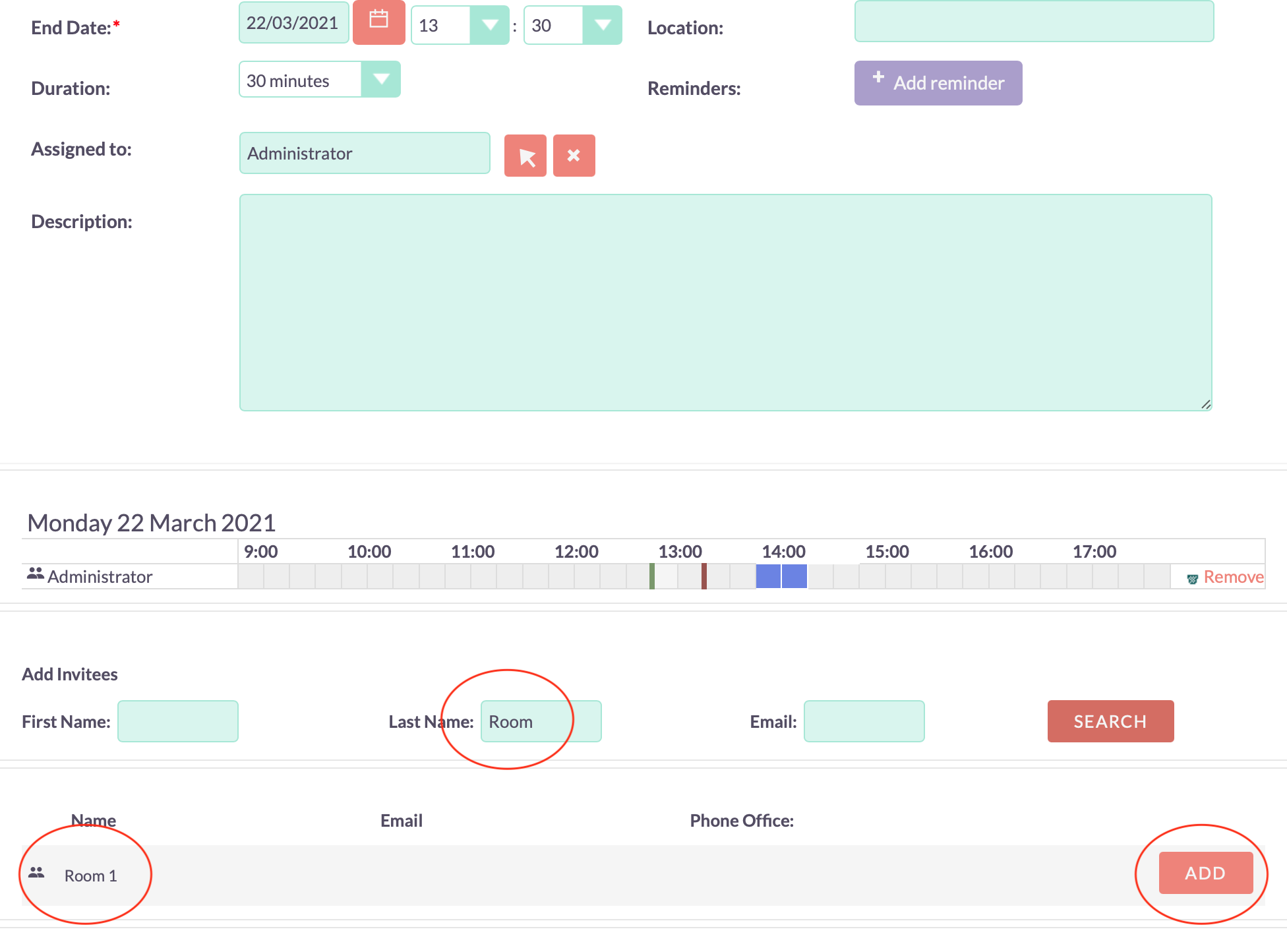Image resolution: width=1287 pixels, height=952 pixels.
Task: Click the red end marker in the timeline
Action: tap(704, 576)
